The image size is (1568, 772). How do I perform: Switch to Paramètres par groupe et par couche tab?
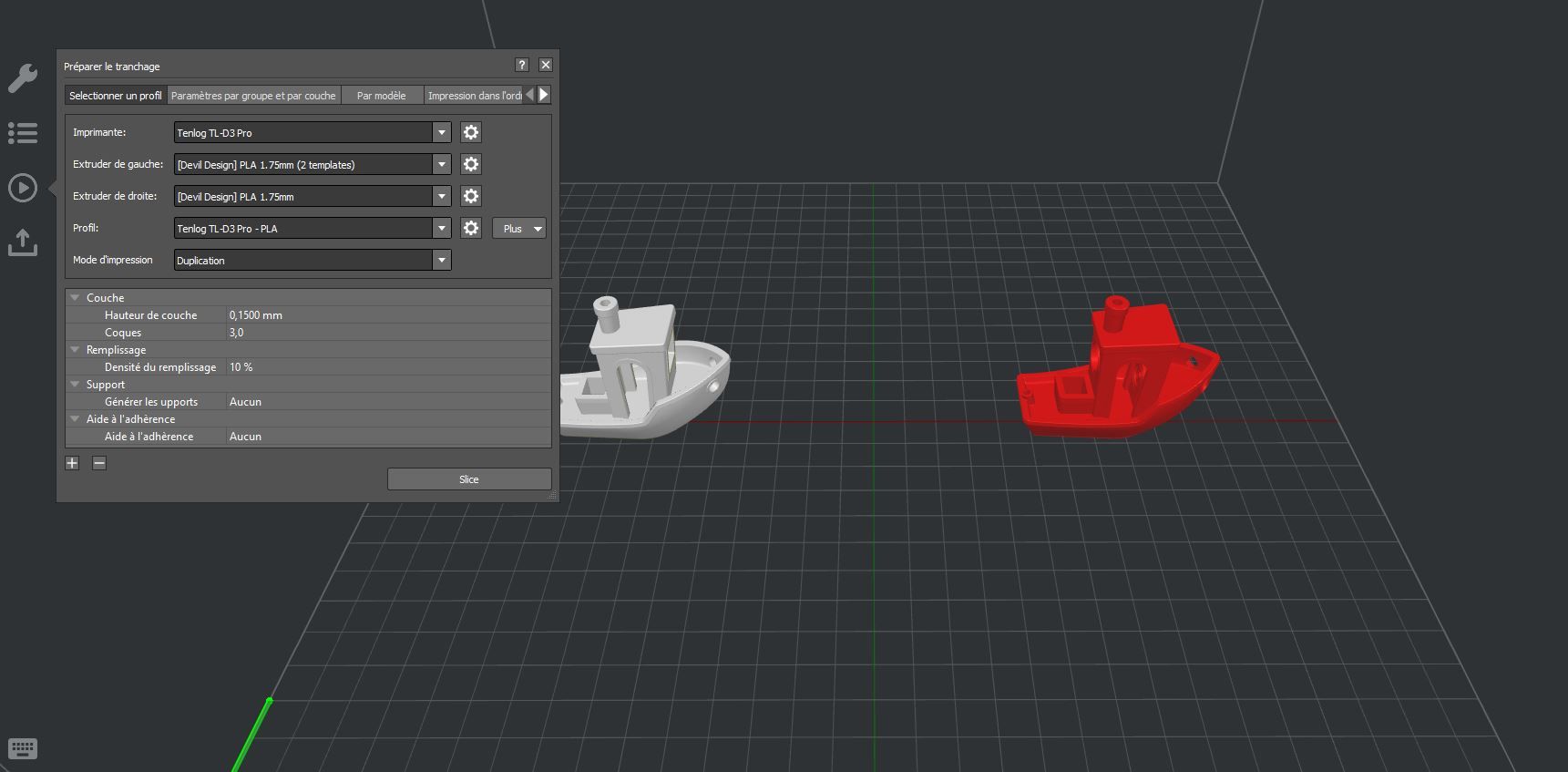coord(253,95)
